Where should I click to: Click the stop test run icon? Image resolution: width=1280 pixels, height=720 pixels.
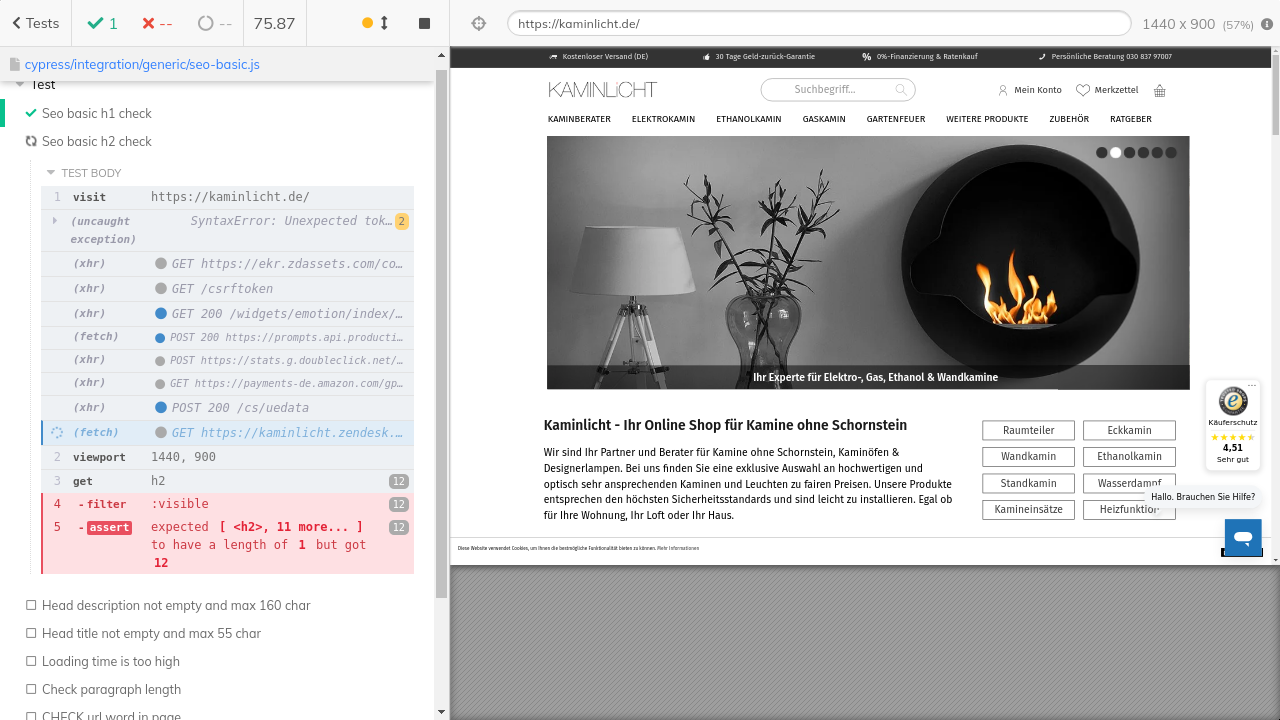pyautogui.click(x=424, y=23)
